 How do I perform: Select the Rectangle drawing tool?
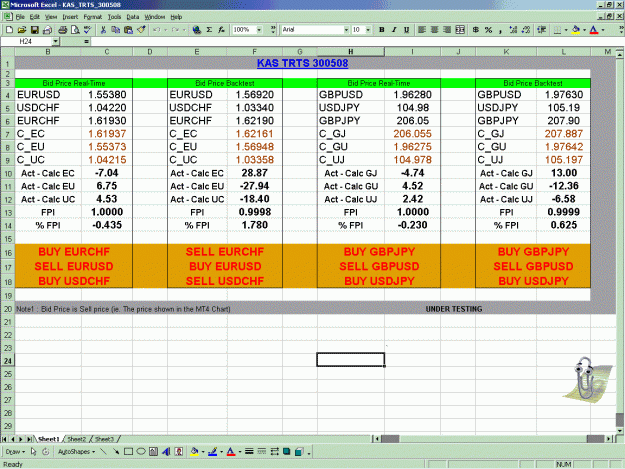(x=128, y=451)
